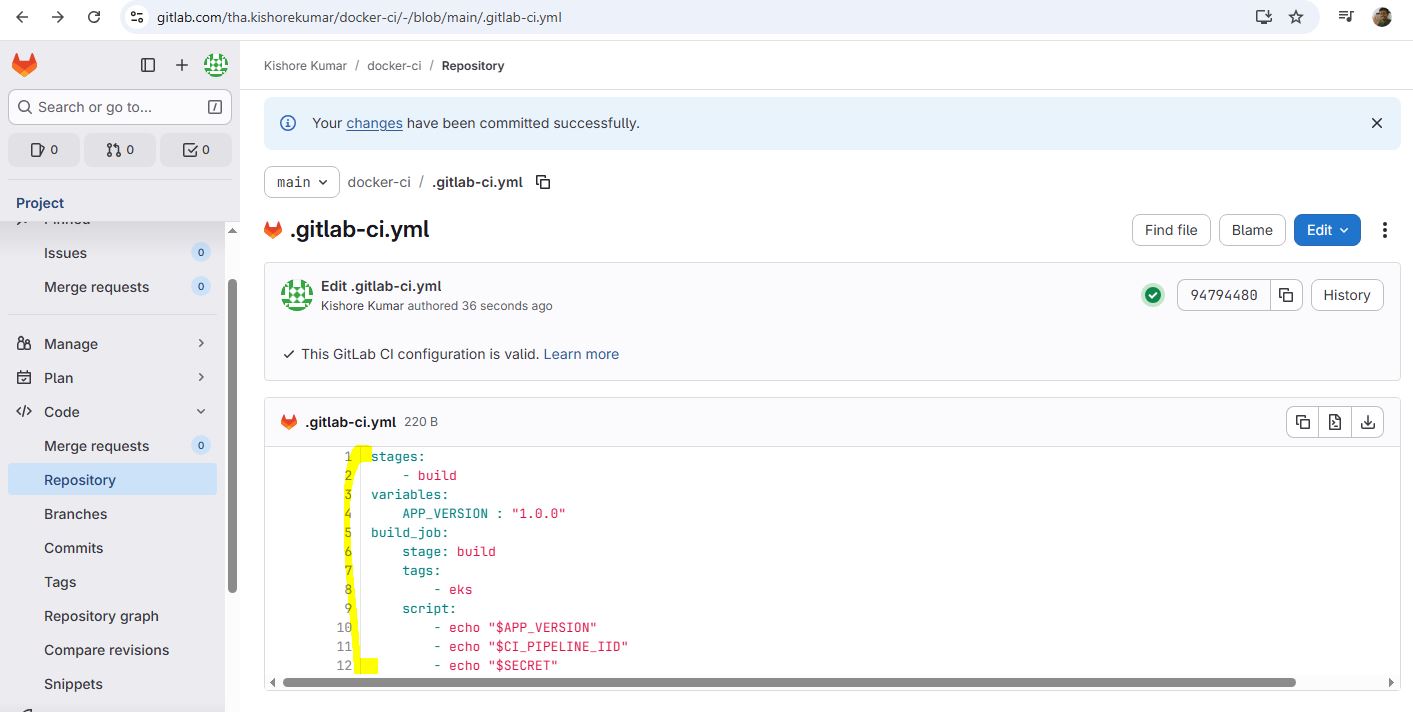
Task: Select Commits in the sidebar
Action: 74,548
